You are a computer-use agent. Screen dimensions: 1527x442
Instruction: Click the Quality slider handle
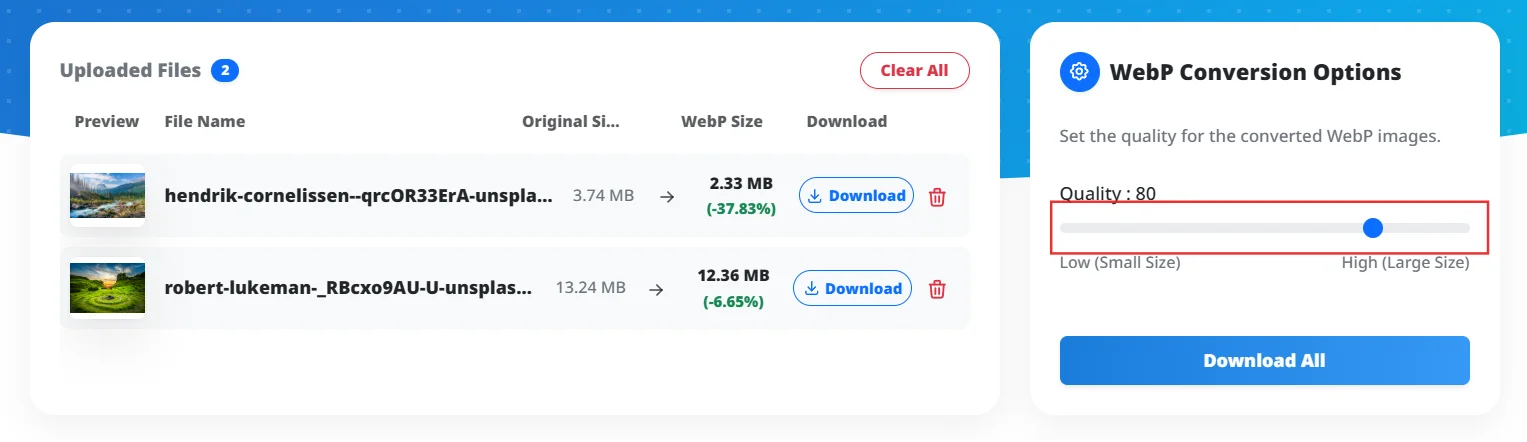point(1373,228)
